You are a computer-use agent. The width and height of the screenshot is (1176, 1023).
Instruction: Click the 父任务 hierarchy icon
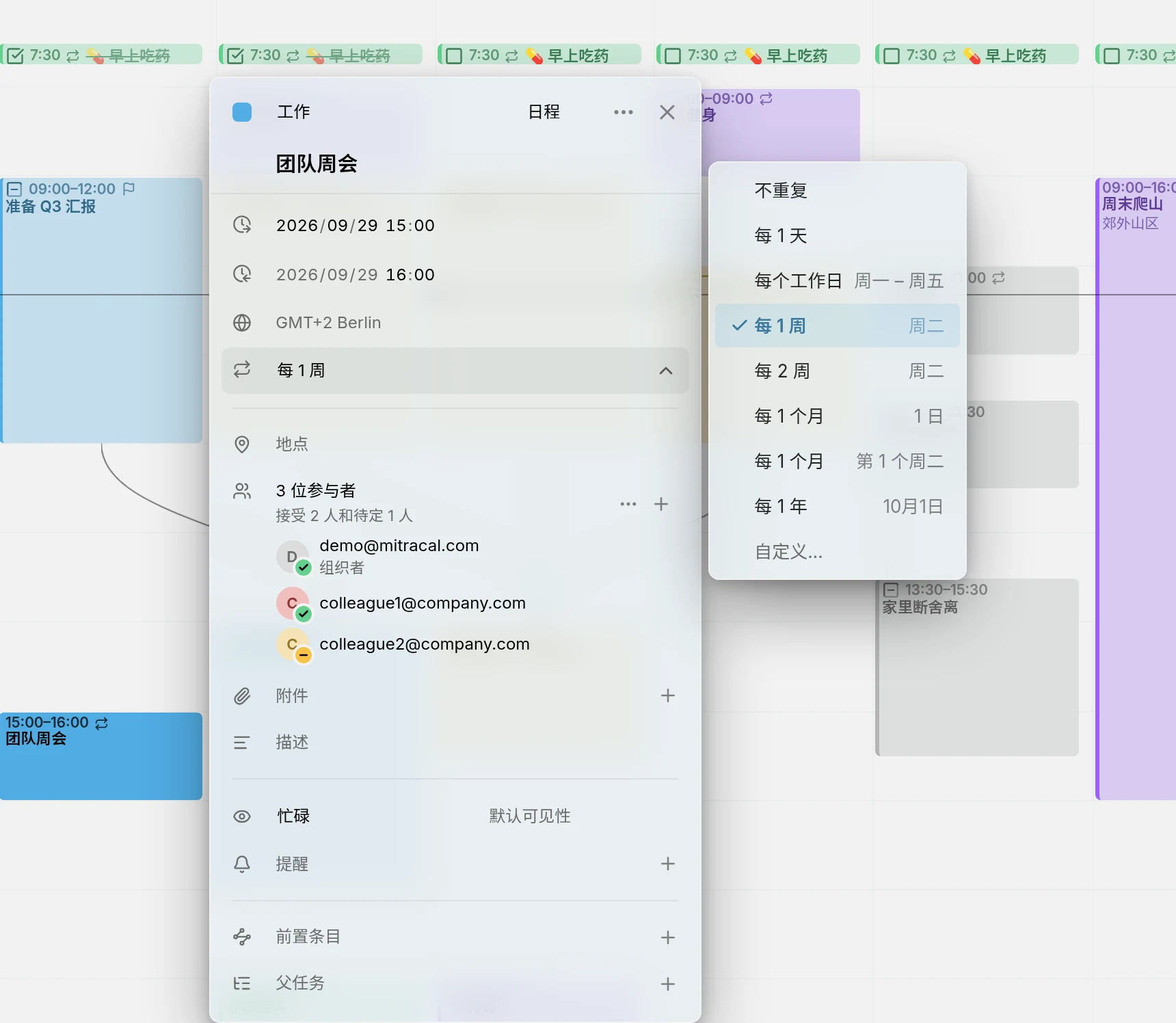[242, 983]
